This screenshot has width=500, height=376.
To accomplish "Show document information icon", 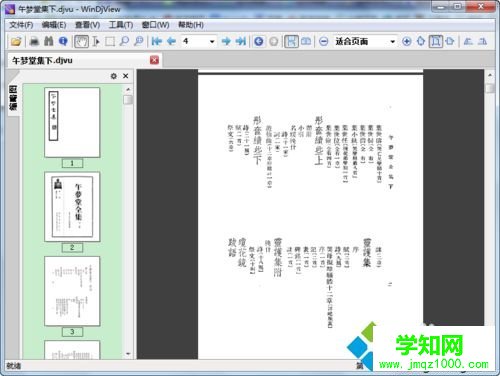I will pyautogui.click(x=63, y=41).
